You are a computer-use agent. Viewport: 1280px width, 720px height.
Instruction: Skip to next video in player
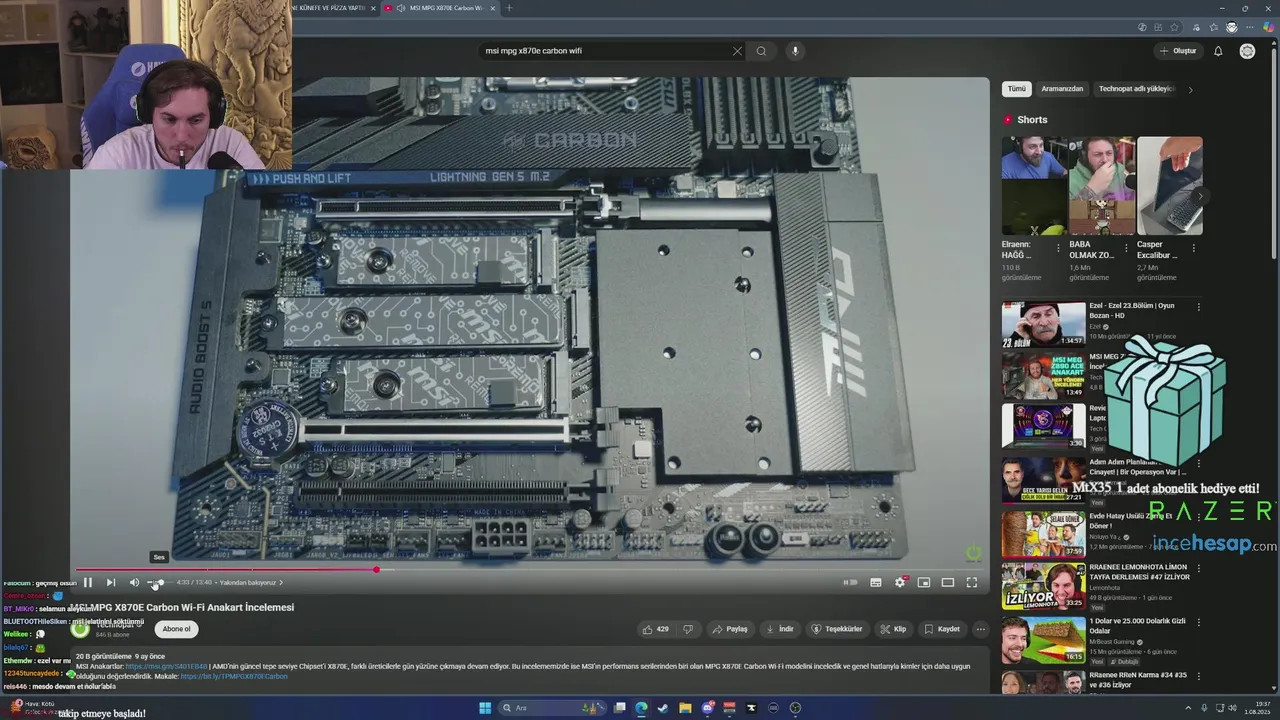click(x=111, y=582)
